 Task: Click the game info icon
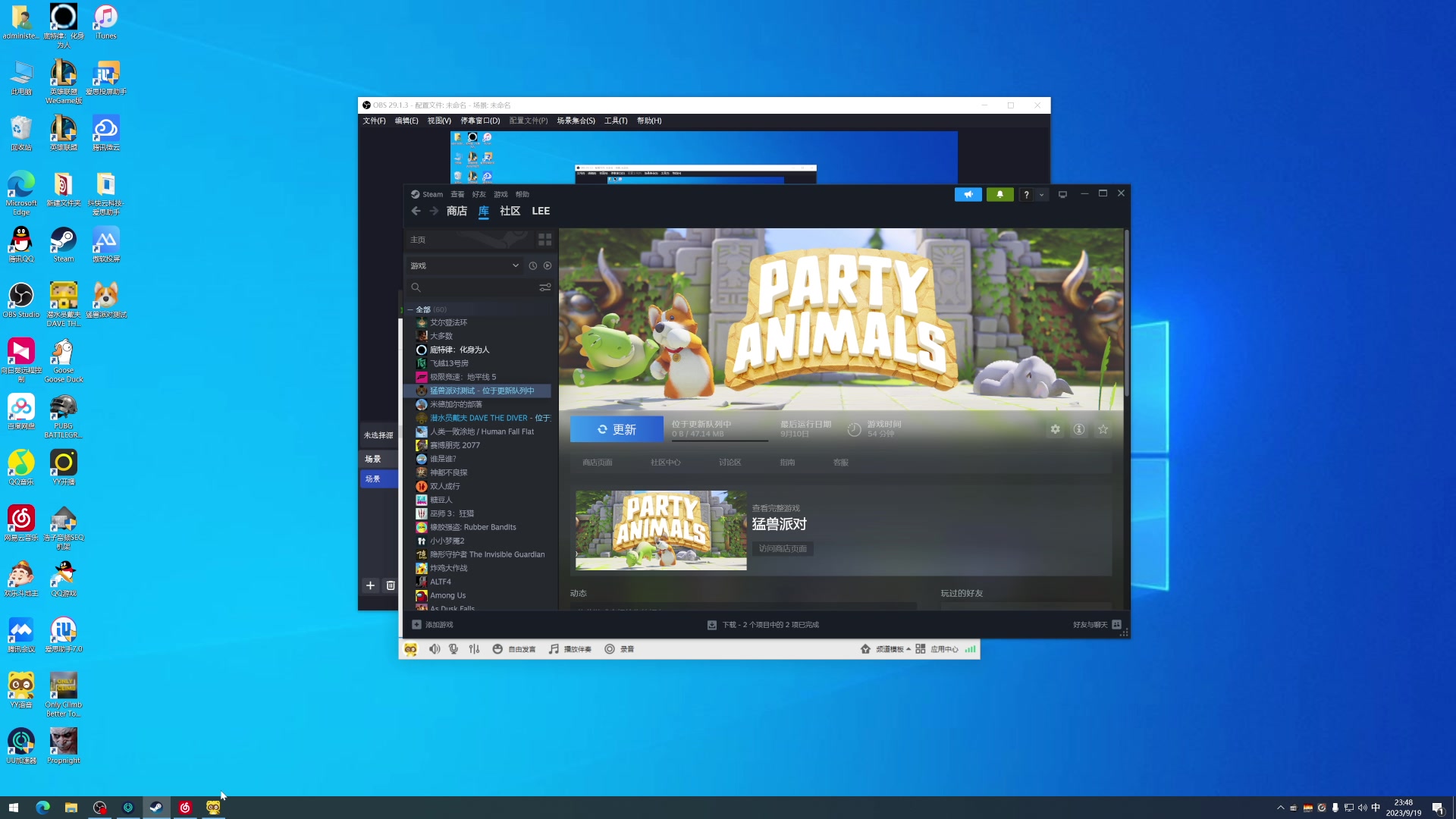[1079, 429]
